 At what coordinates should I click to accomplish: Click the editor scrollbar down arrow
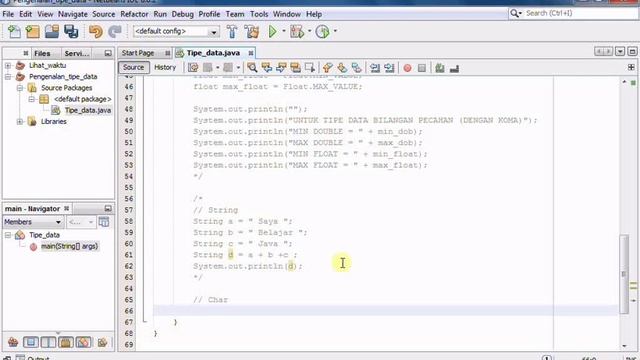(x=624, y=346)
